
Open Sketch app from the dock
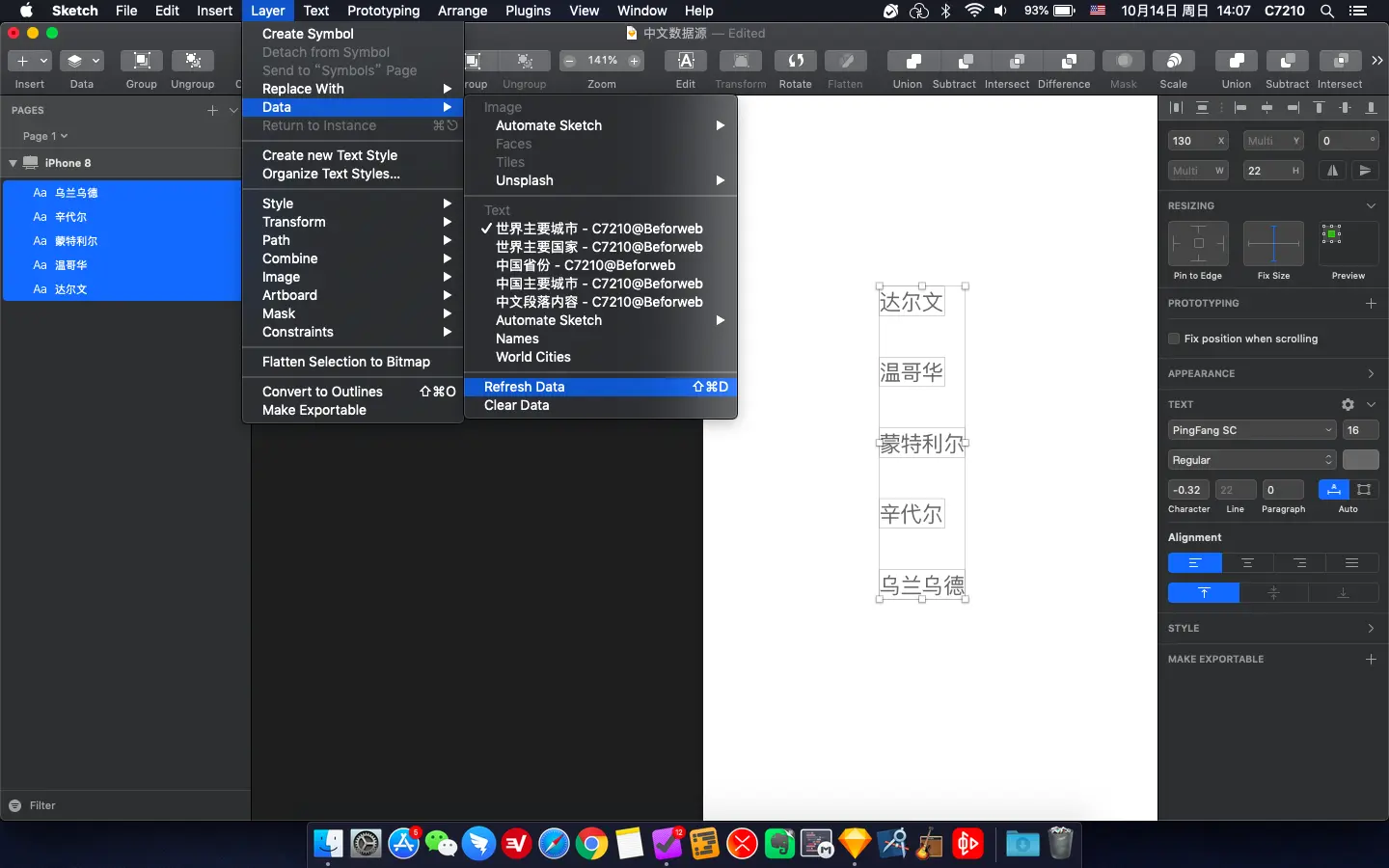click(855, 844)
